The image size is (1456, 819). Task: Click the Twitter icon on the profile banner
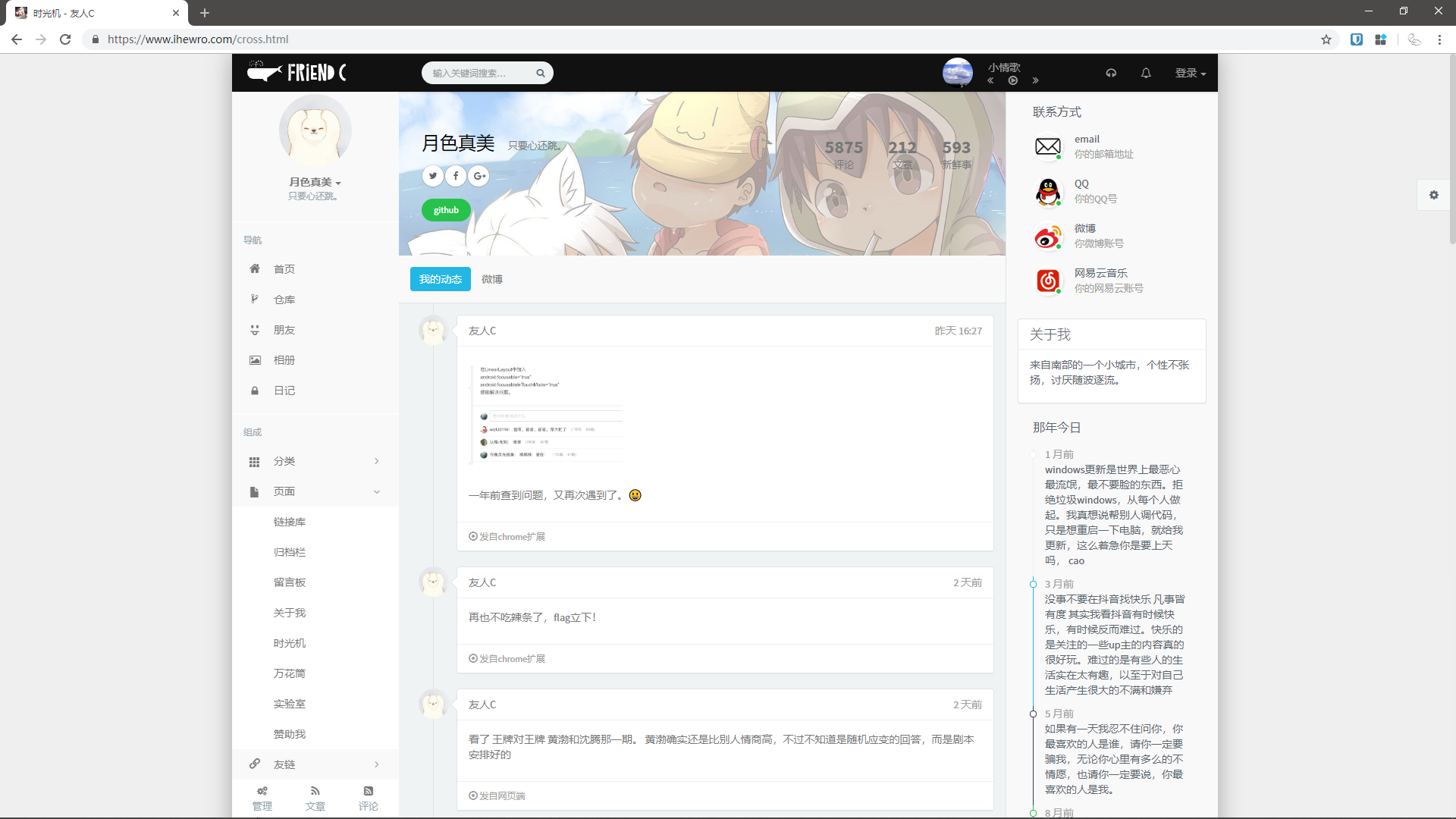pyautogui.click(x=433, y=175)
